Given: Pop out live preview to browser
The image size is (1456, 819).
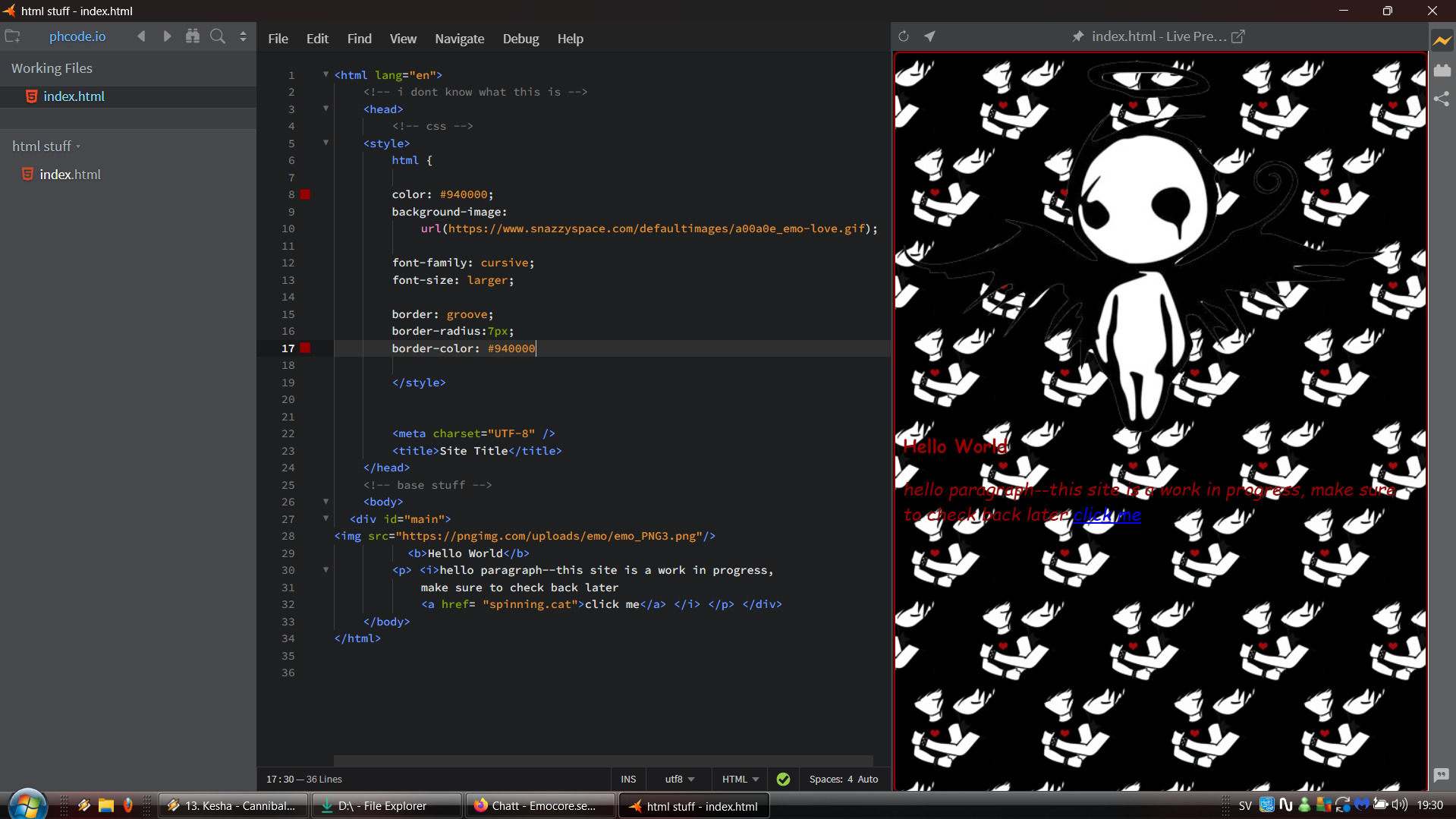Looking at the screenshot, I should [1237, 36].
